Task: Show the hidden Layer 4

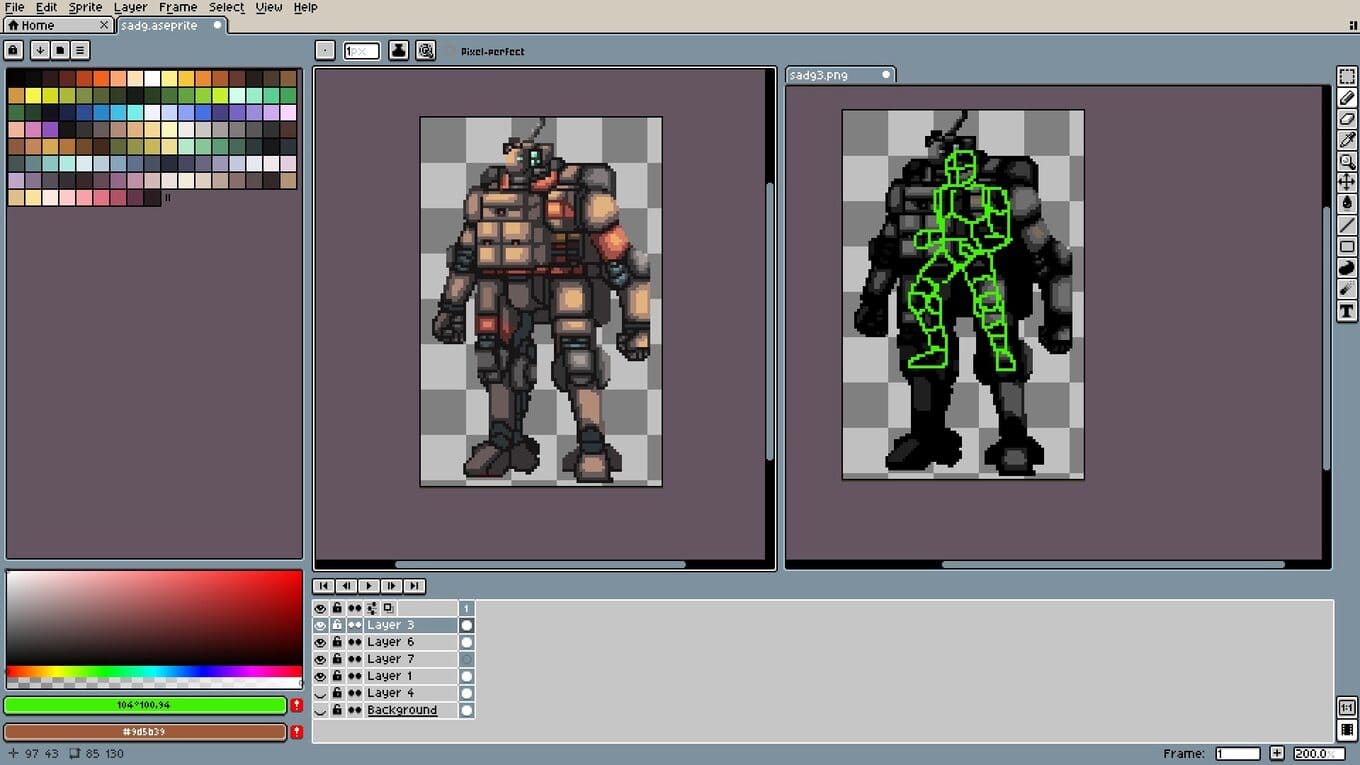Action: 321,693
